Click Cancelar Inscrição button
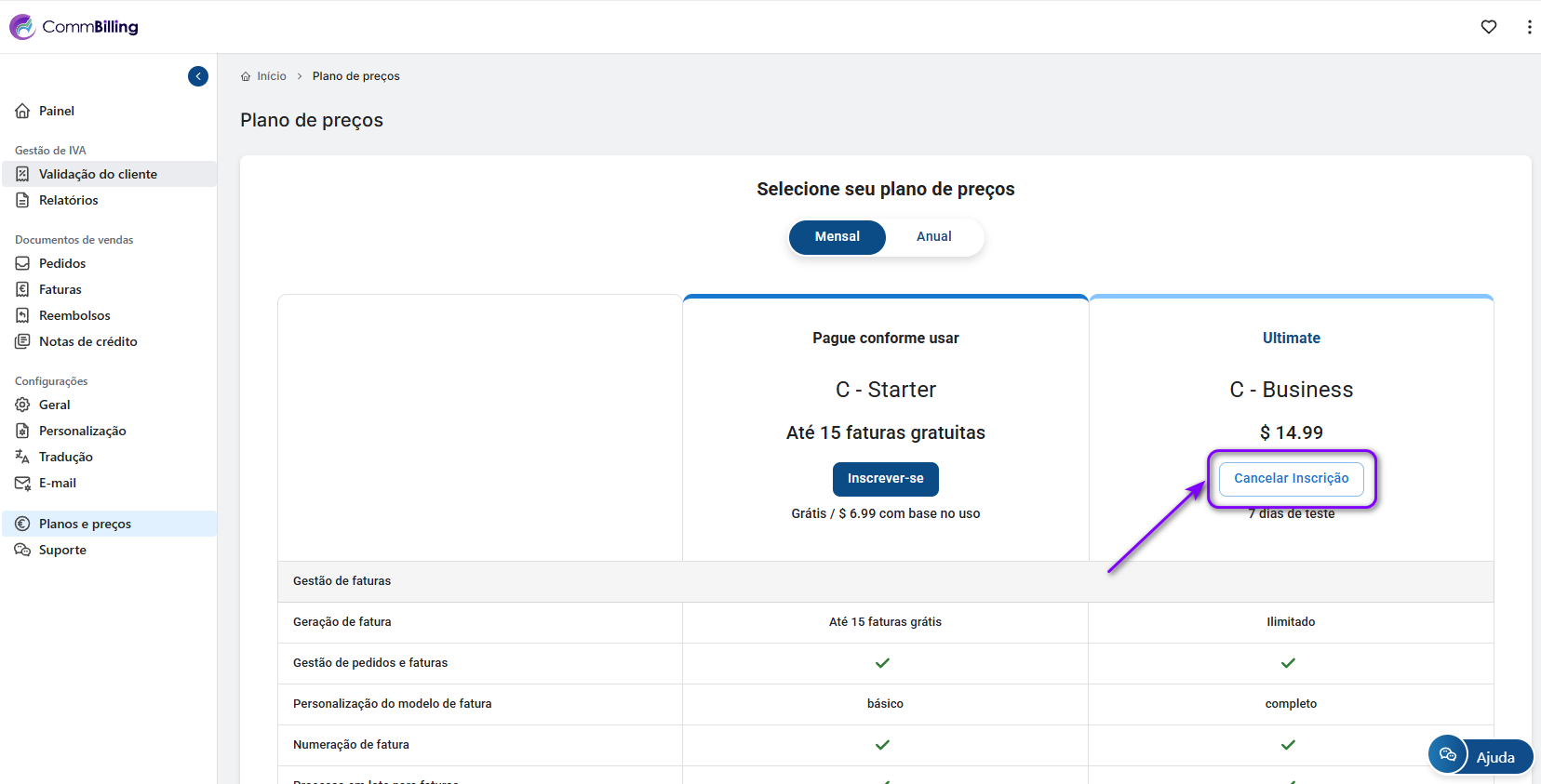Screen dimensions: 1541x784 pos(1291,478)
